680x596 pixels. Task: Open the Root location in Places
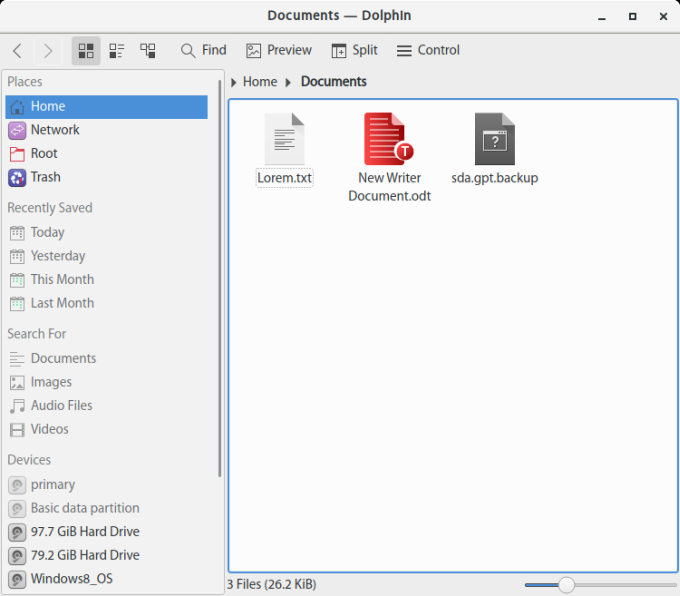tap(44, 153)
